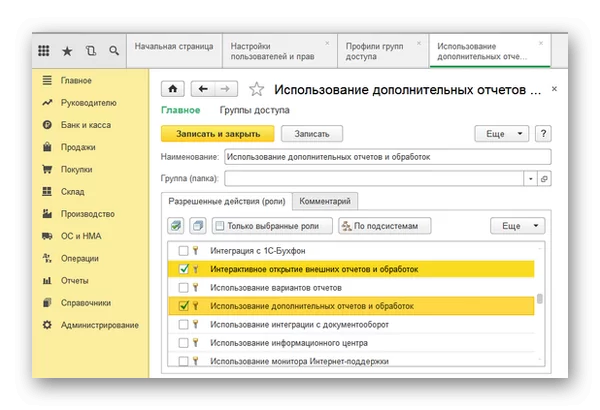Open 'Еще' menu in roles toolbar
The image size is (600, 410).
(517, 226)
